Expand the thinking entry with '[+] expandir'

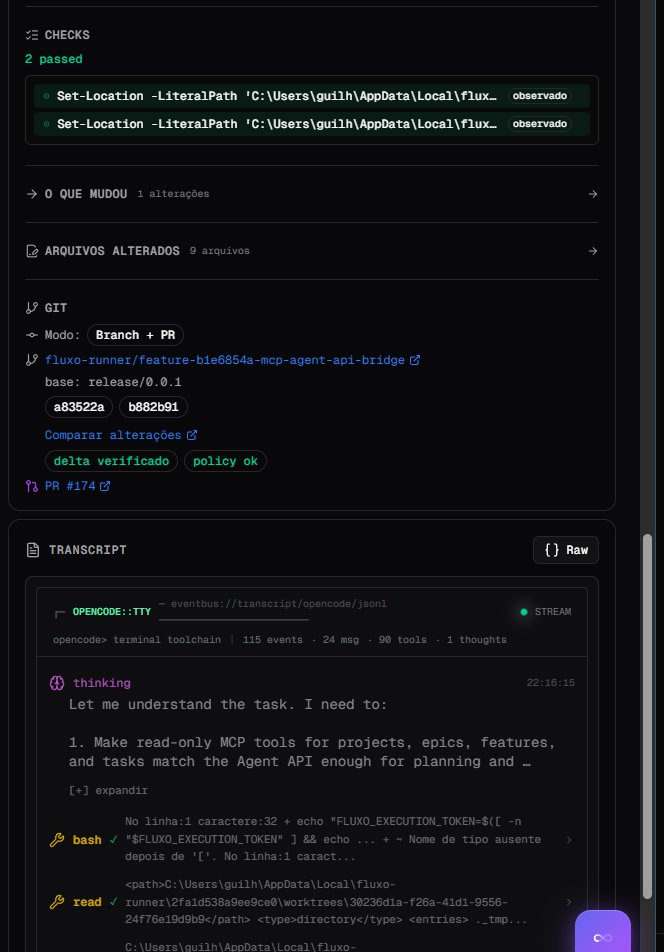pos(108,790)
